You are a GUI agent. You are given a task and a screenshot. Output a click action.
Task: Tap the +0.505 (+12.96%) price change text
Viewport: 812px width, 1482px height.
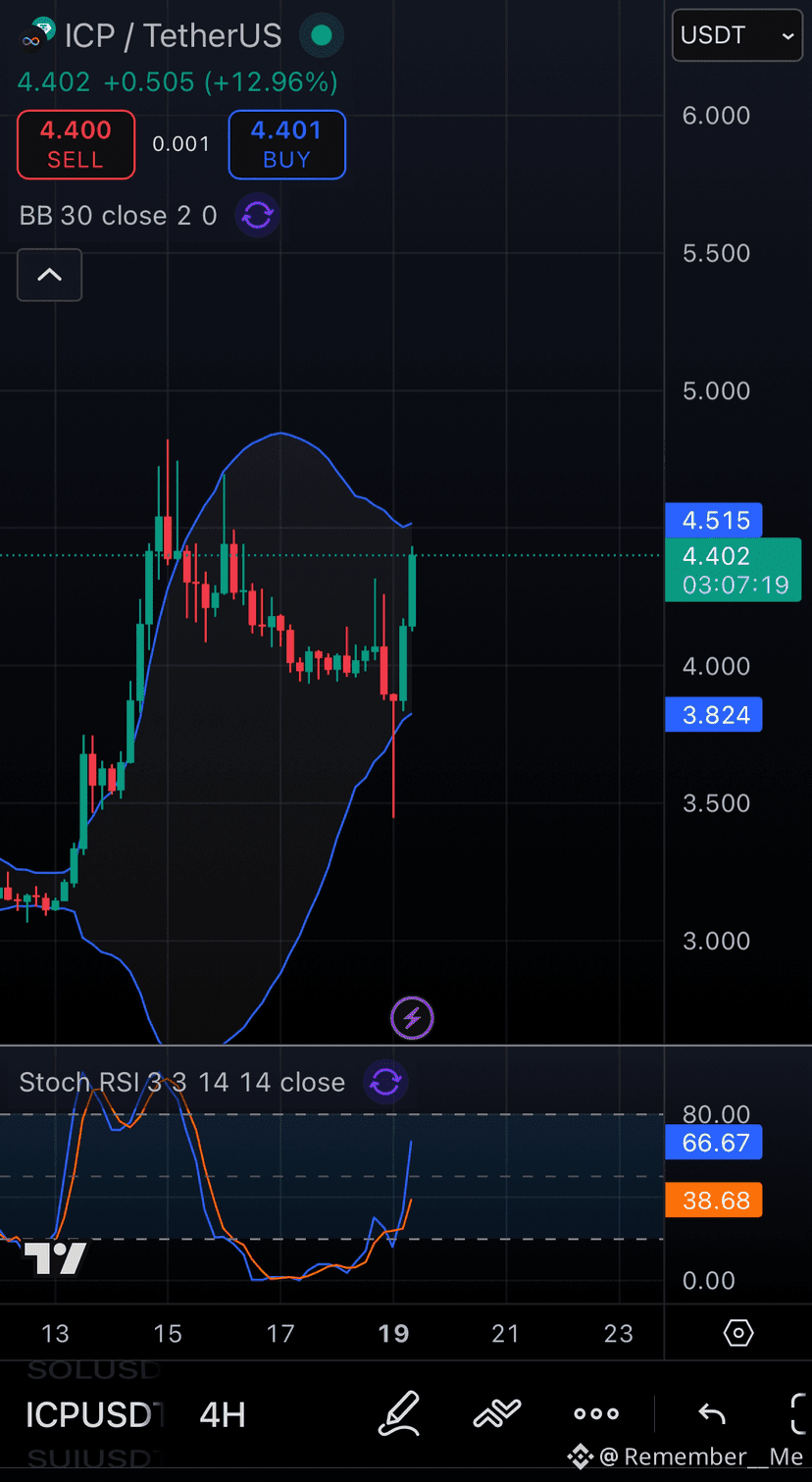[x=221, y=81]
